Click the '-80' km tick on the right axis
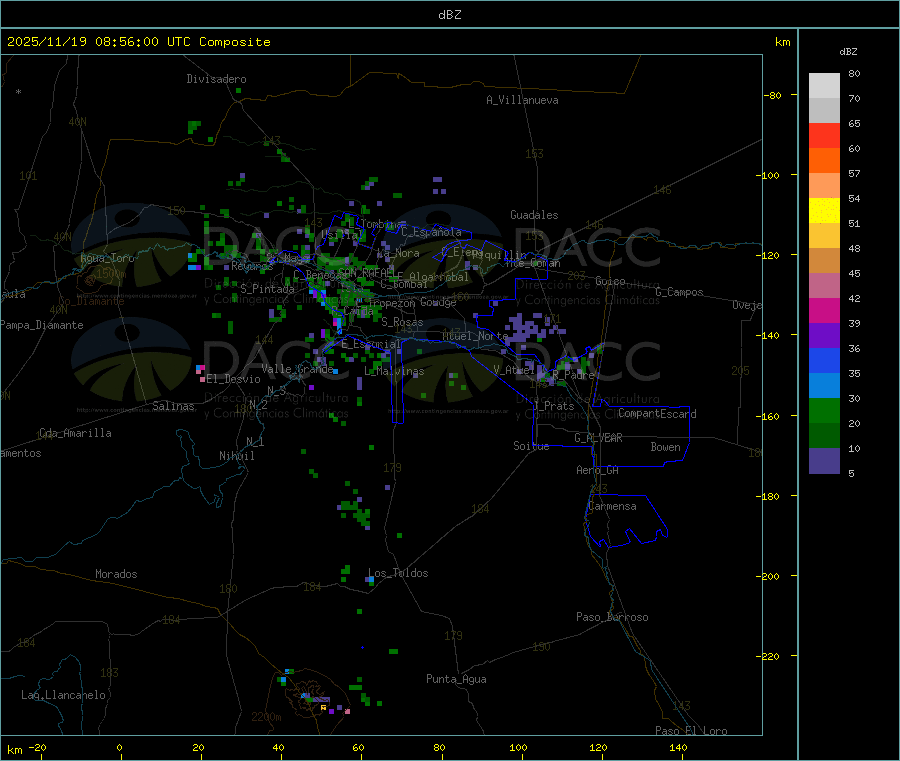This screenshot has height=761, width=900. (773, 95)
